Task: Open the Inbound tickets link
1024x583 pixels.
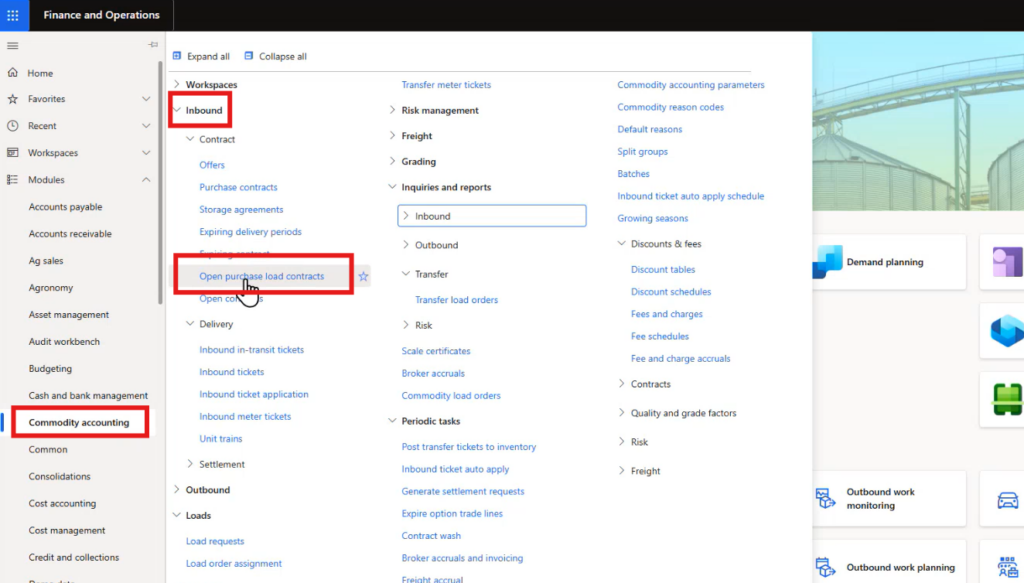Action: [x=232, y=372]
